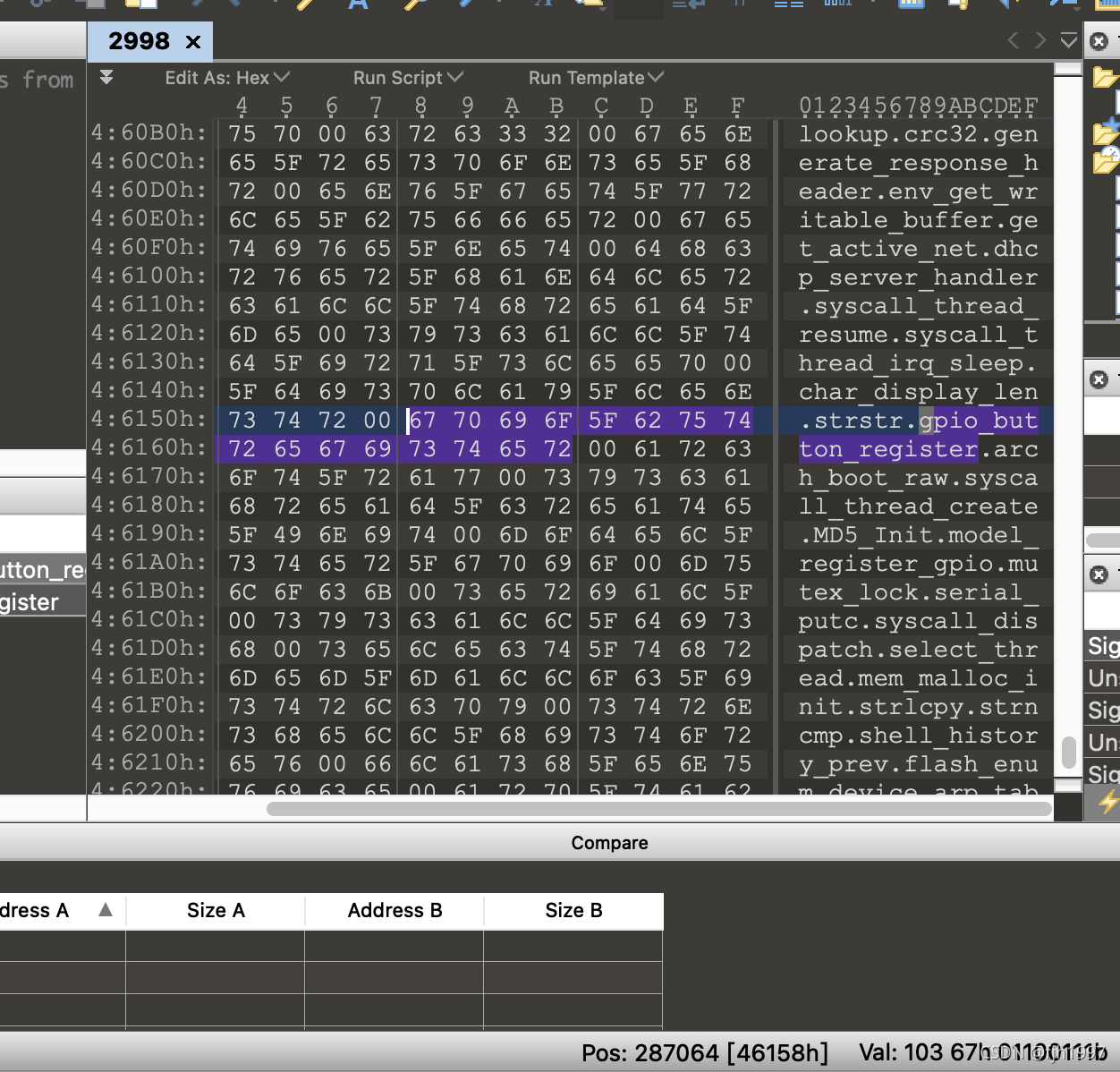
Task: Place cursor on byte 67 after 73 74 72 00
Action: click(x=422, y=421)
